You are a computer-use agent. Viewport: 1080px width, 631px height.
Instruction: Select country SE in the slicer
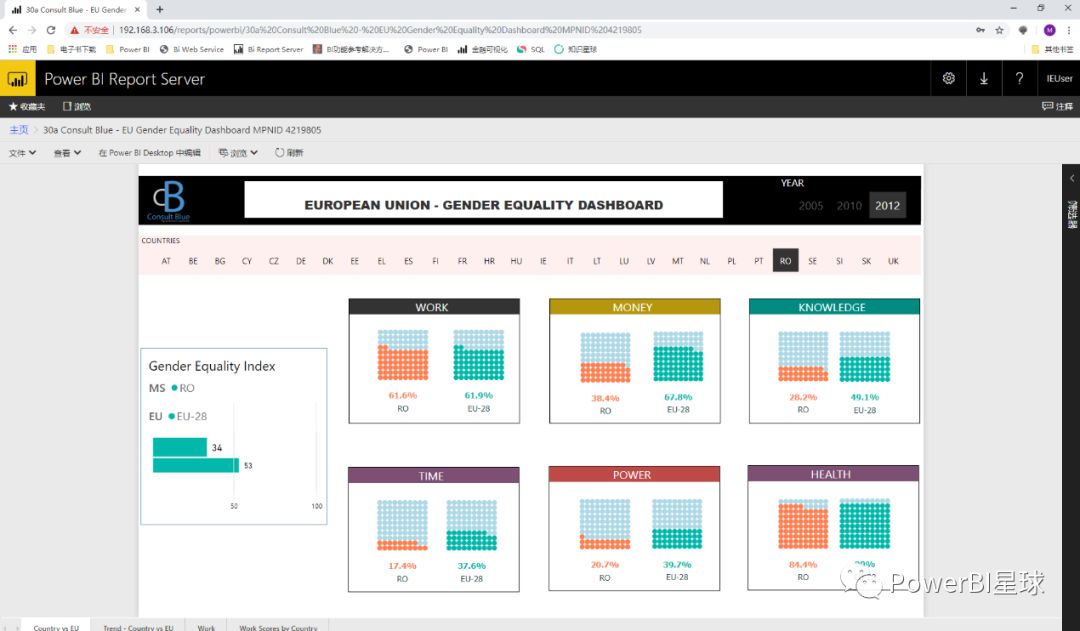coord(813,261)
